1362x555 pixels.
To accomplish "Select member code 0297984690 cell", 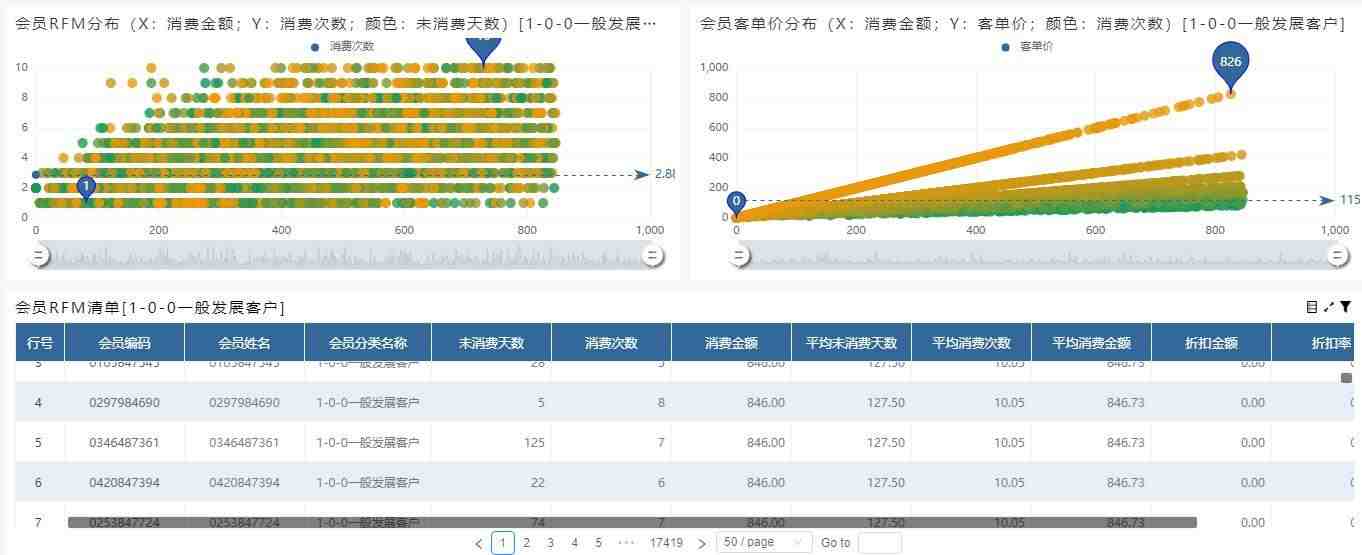I will (125, 403).
